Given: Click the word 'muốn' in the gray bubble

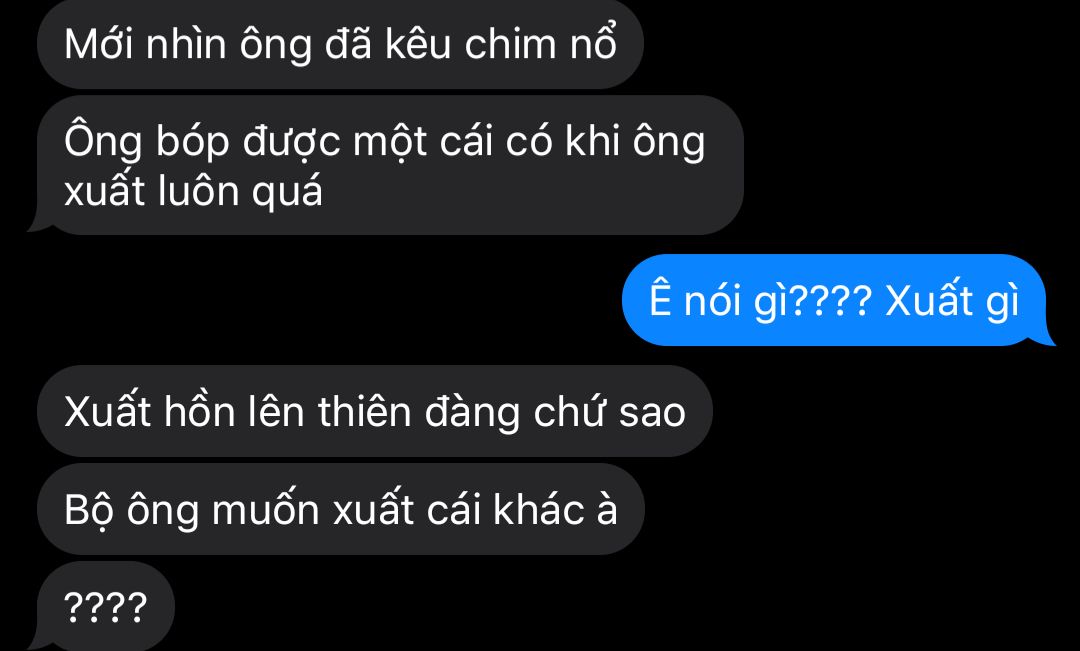Looking at the screenshot, I should point(267,510).
